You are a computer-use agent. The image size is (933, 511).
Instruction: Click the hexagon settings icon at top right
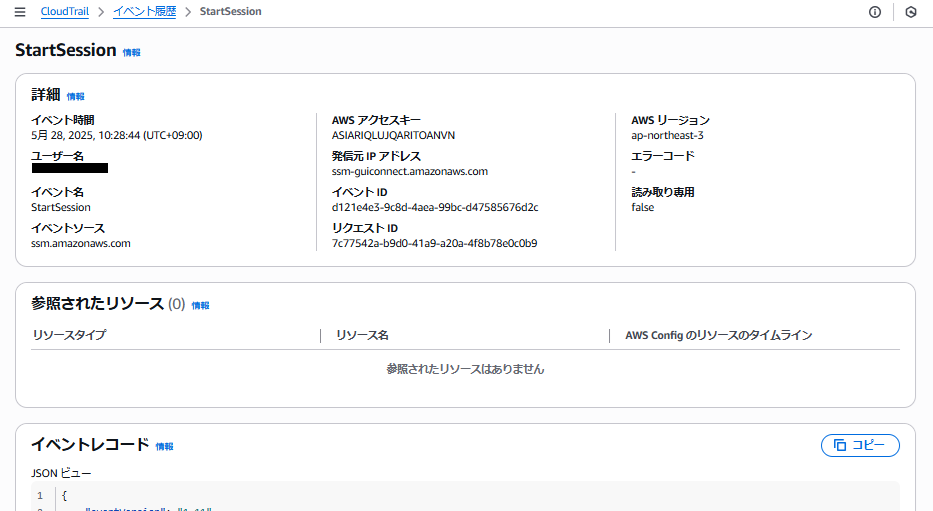(911, 12)
